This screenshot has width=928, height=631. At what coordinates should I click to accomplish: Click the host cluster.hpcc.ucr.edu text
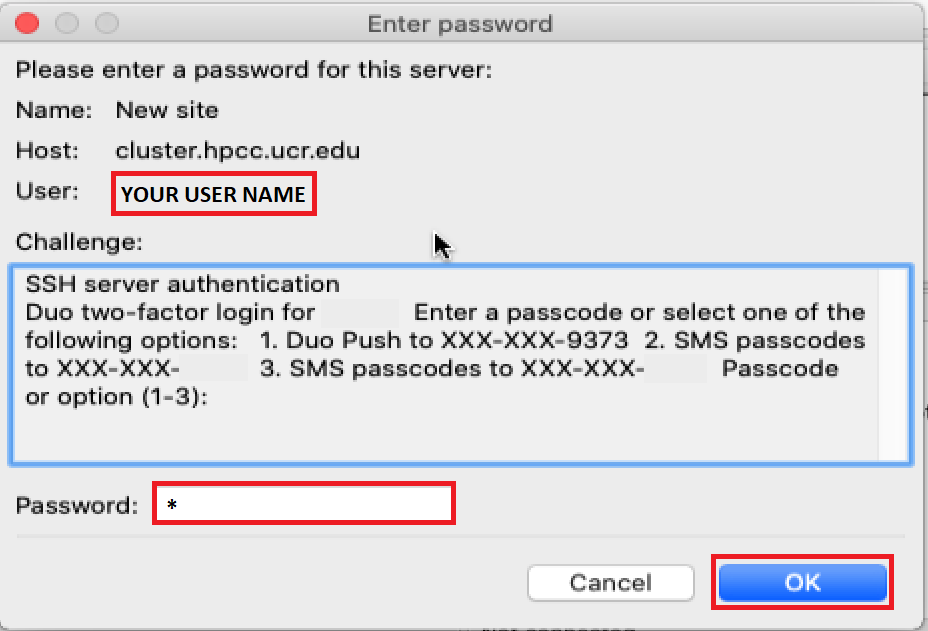pyautogui.click(x=238, y=151)
